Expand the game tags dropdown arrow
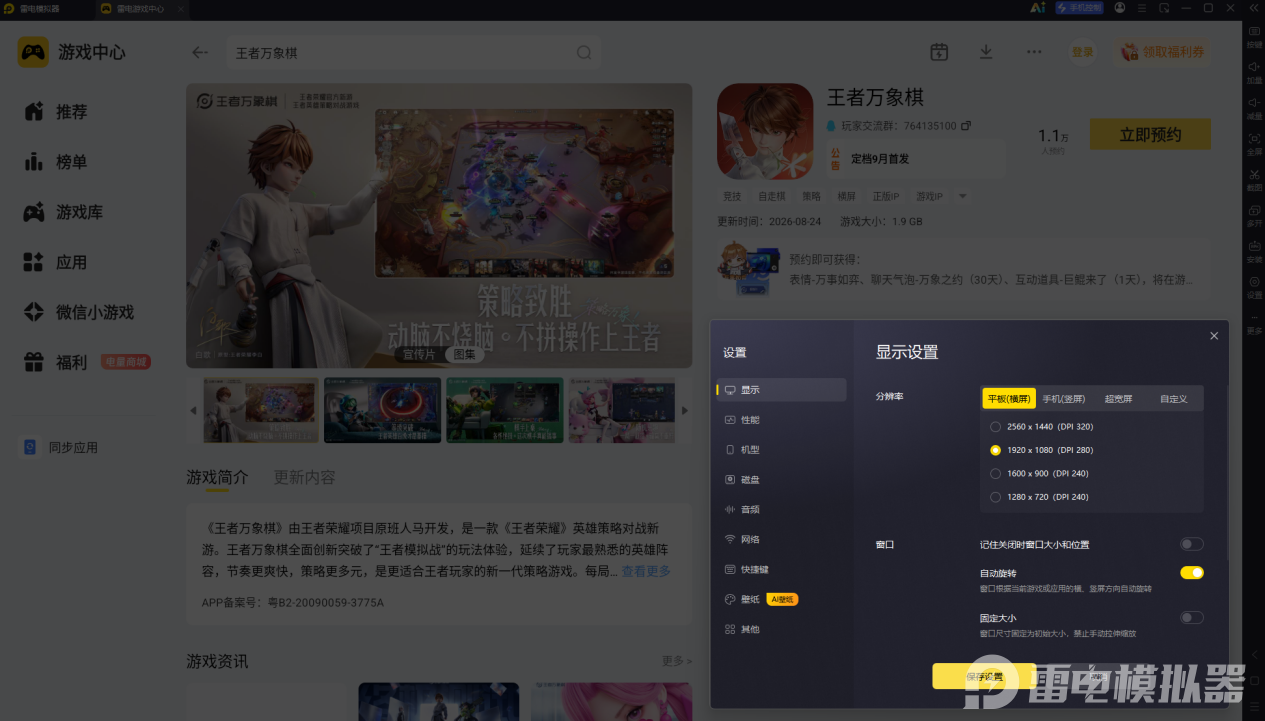 [x=963, y=196]
